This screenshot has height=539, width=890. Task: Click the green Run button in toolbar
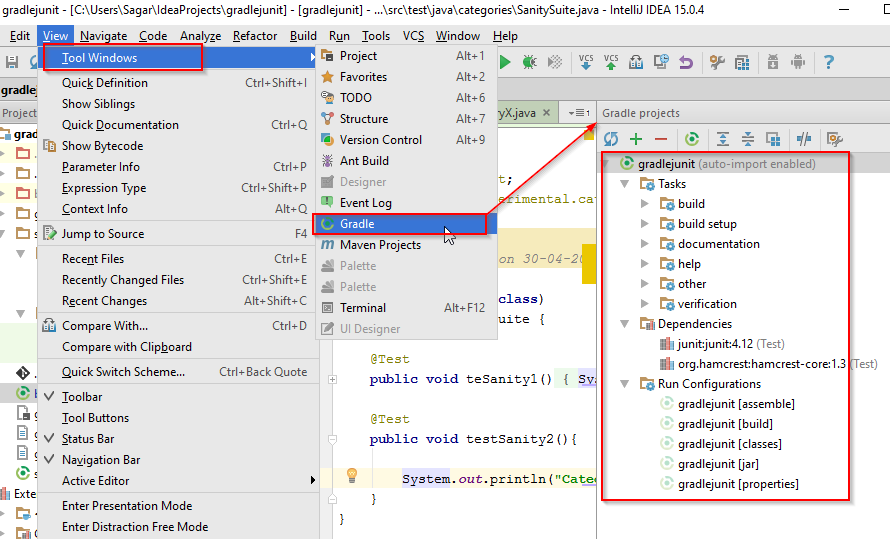click(x=505, y=62)
